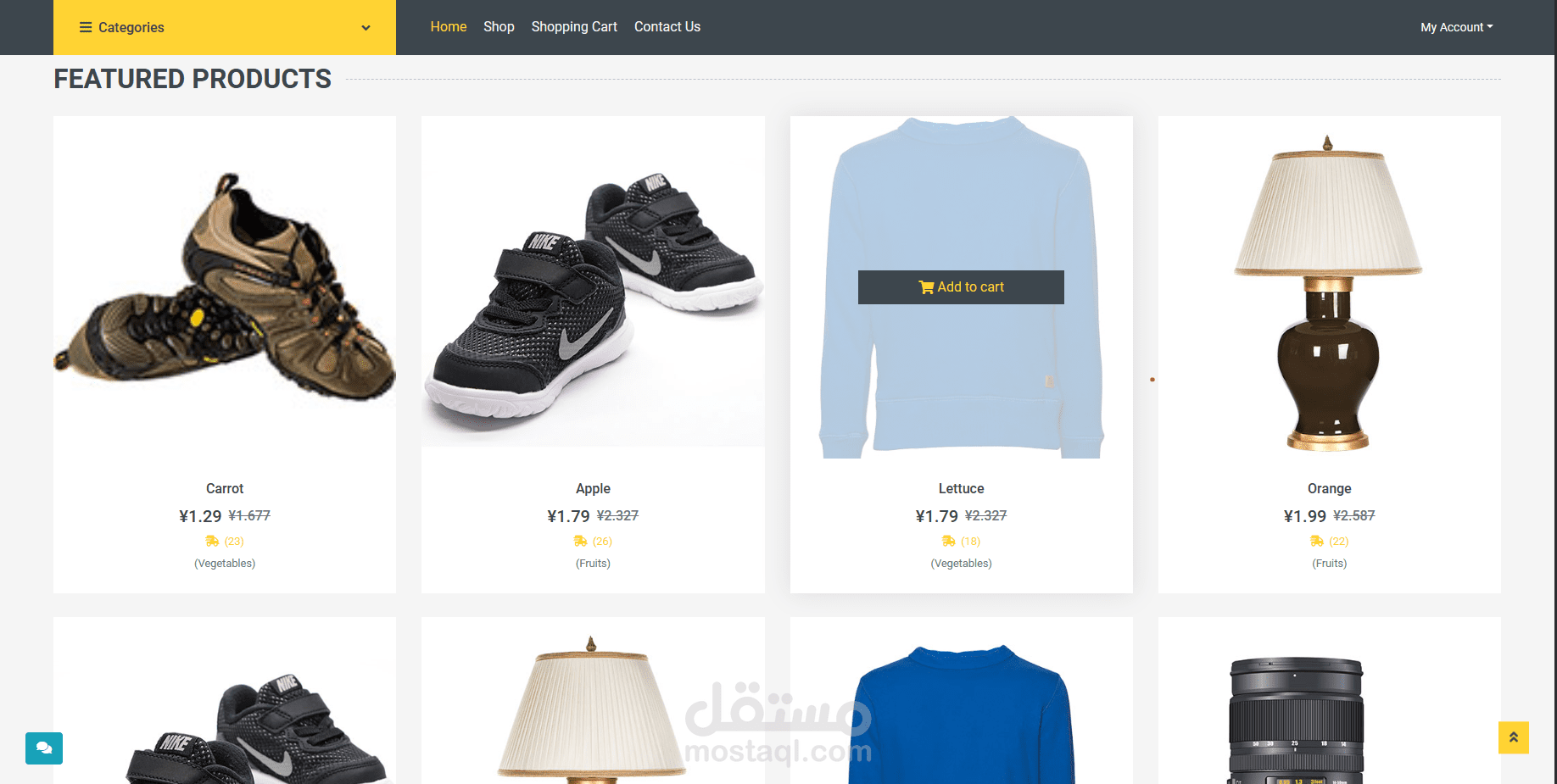Click the delivery truck icon under Carrot

pyautogui.click(x=212, y=541)
